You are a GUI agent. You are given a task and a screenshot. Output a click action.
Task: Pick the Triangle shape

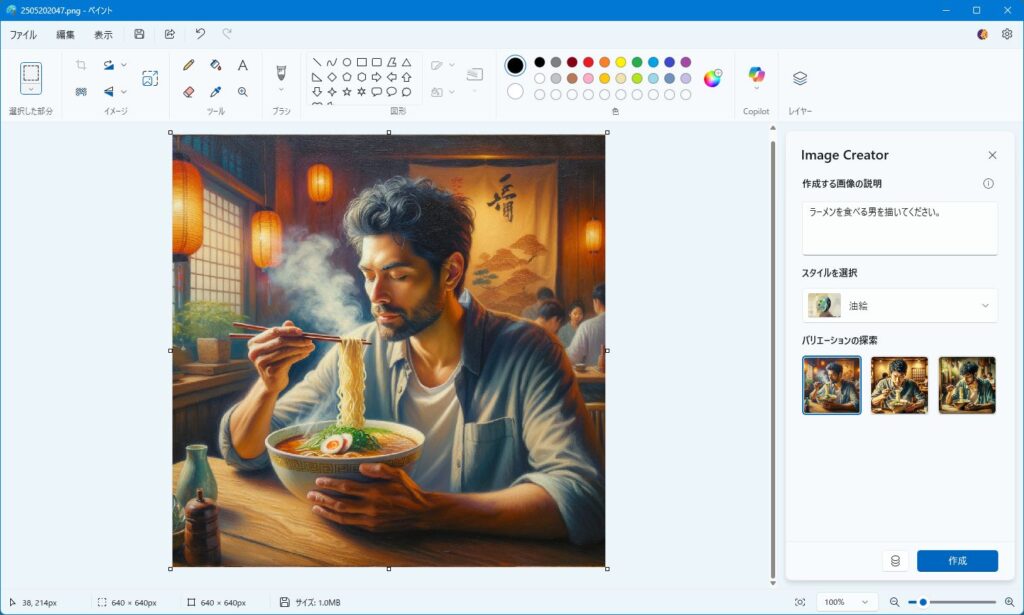(x=406, y=63)
